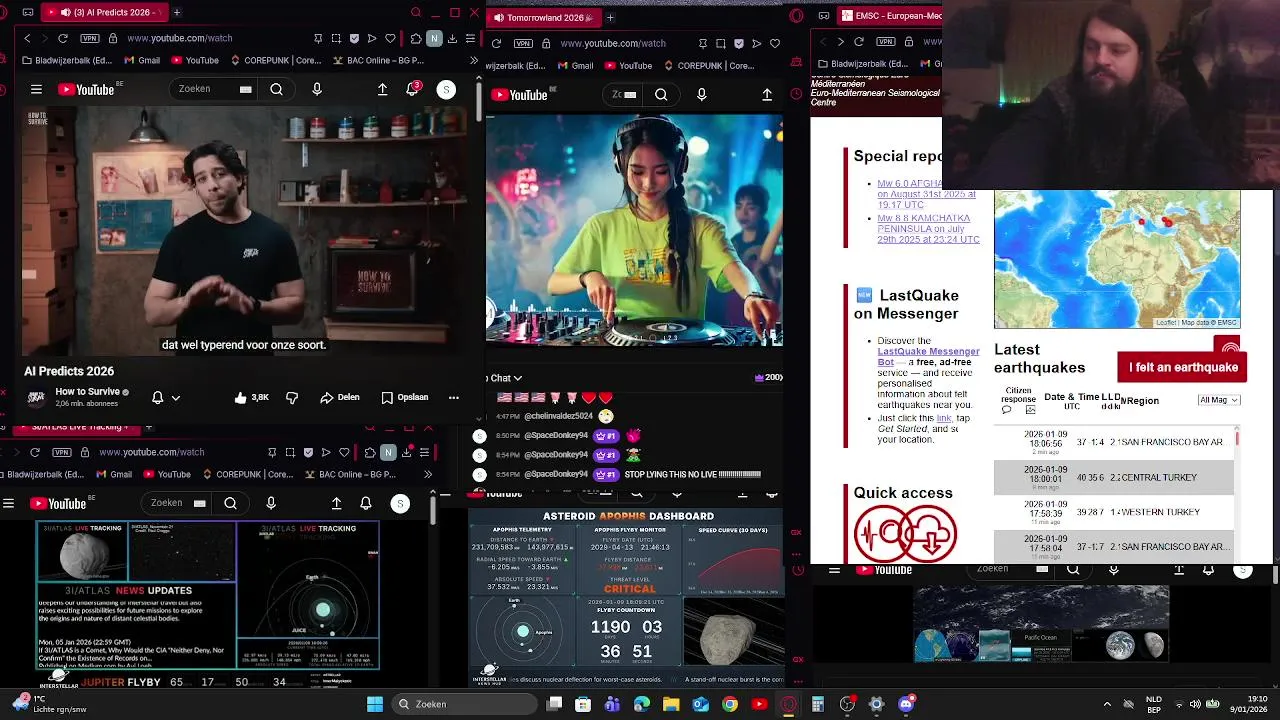This screenshot has height=720, width=1280.
Task: Pin address bar icon in AI Predicts window
Action: point(318,38)
